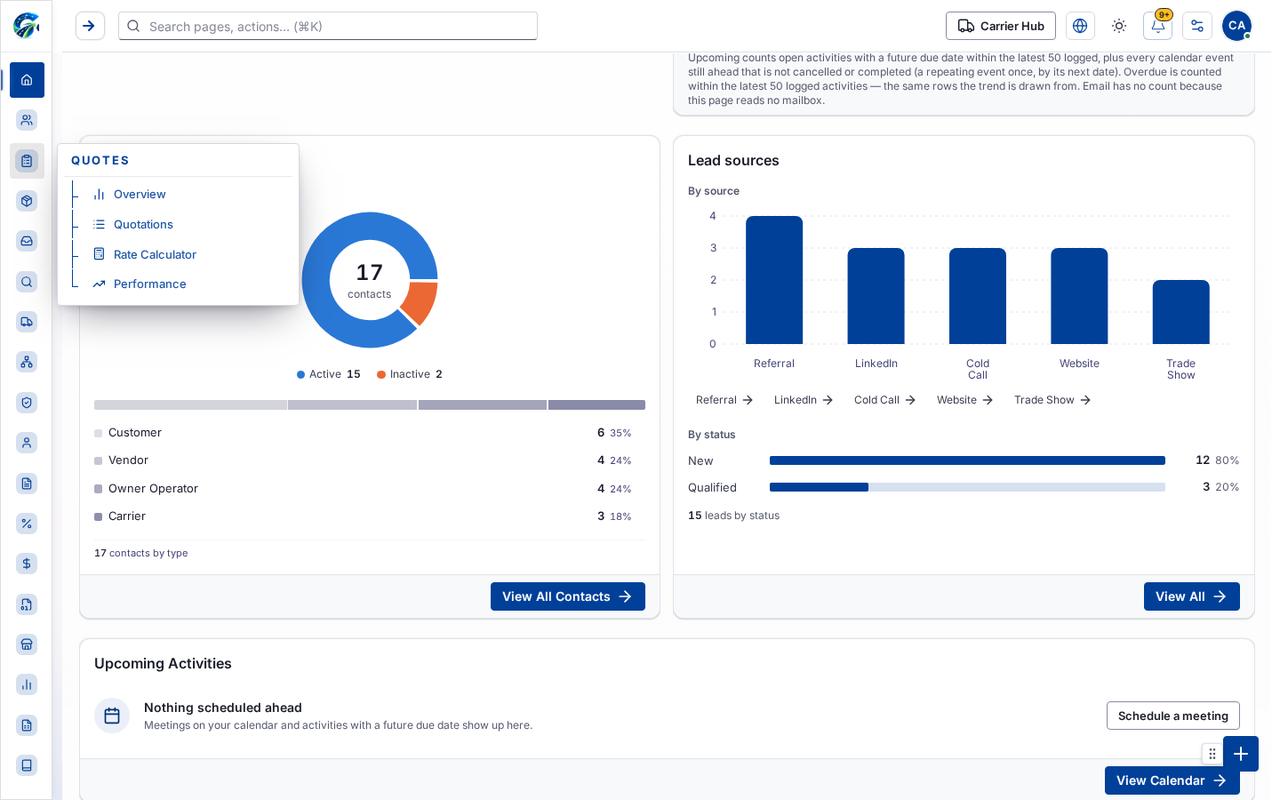This screenshot has height=800, width=1280.
Task: Open the storefront sidebar icon
Action: coord(27,644)
